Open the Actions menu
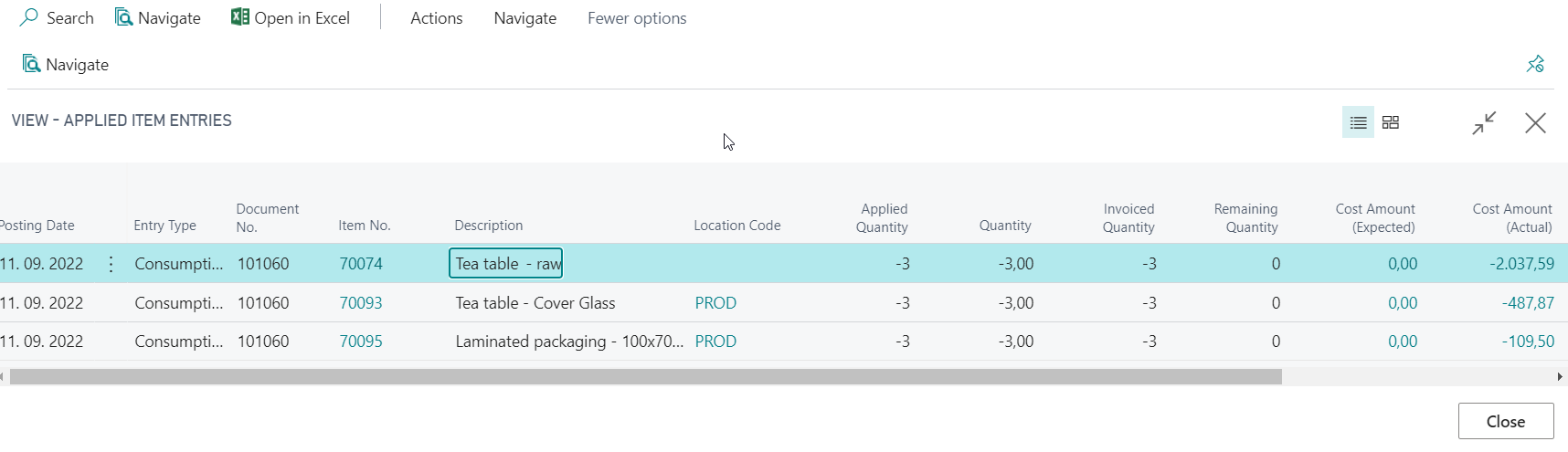Viewport: 1568px width, 452px height. pos(436,18)
